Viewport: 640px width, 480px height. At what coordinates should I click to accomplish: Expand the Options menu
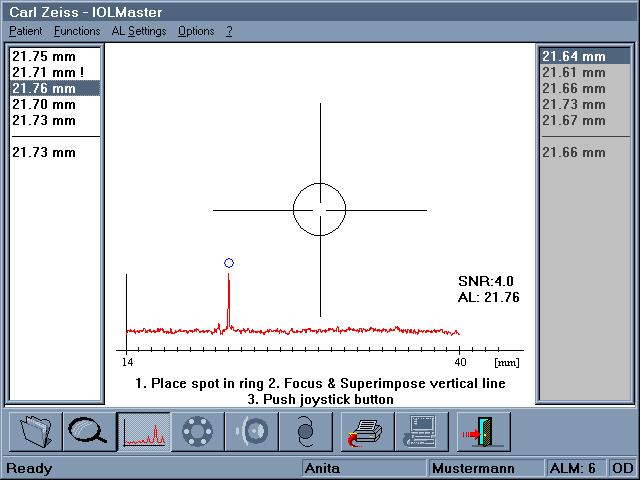coord(196,31)
